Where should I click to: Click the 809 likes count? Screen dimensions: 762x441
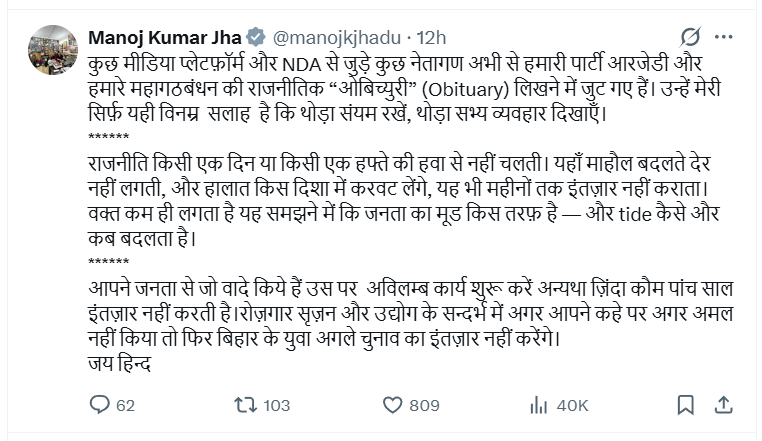[424, 405]
